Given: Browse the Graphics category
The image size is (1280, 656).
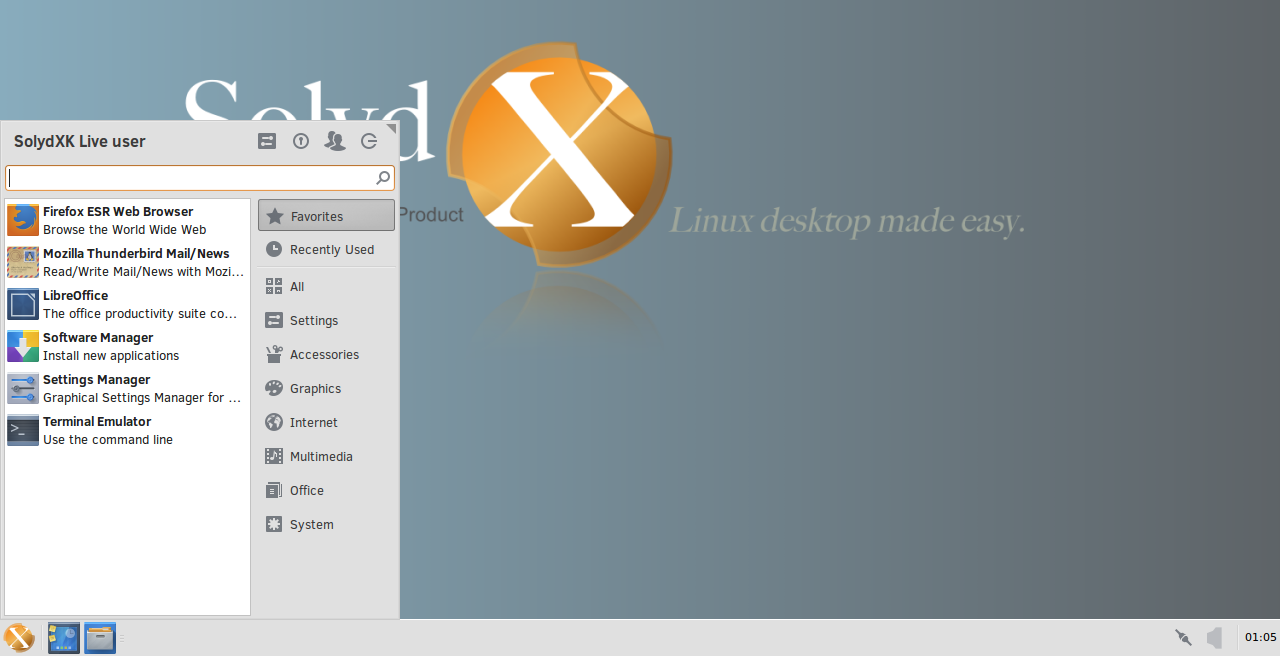Looking at the screenshot, I should (x=326, y=388).
